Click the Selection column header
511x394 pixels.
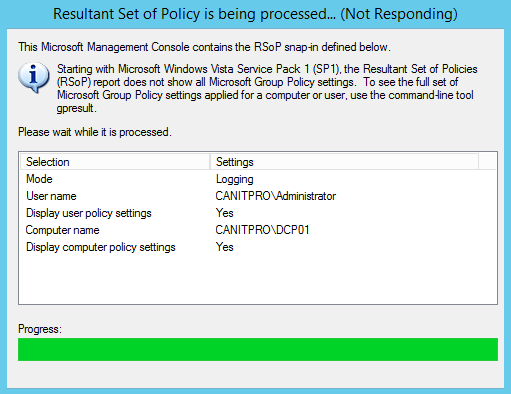click(x=115, y=162)
